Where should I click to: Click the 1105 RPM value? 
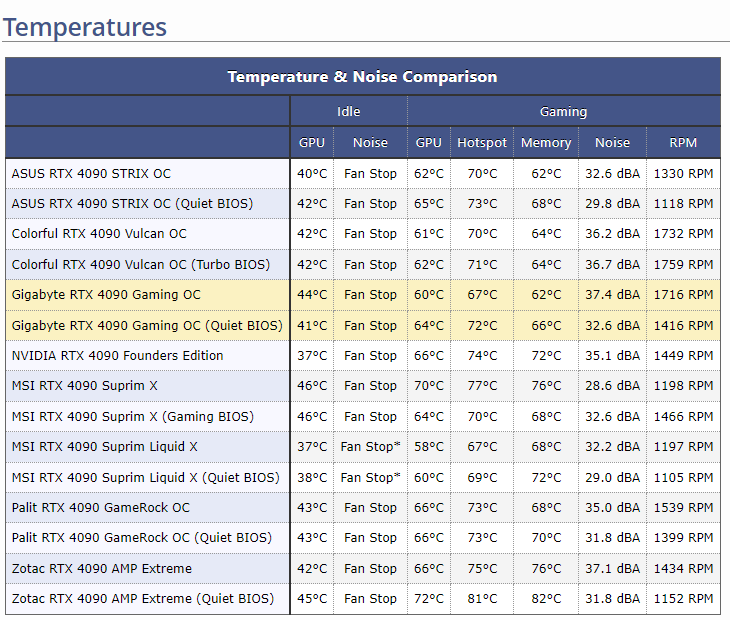683,477
